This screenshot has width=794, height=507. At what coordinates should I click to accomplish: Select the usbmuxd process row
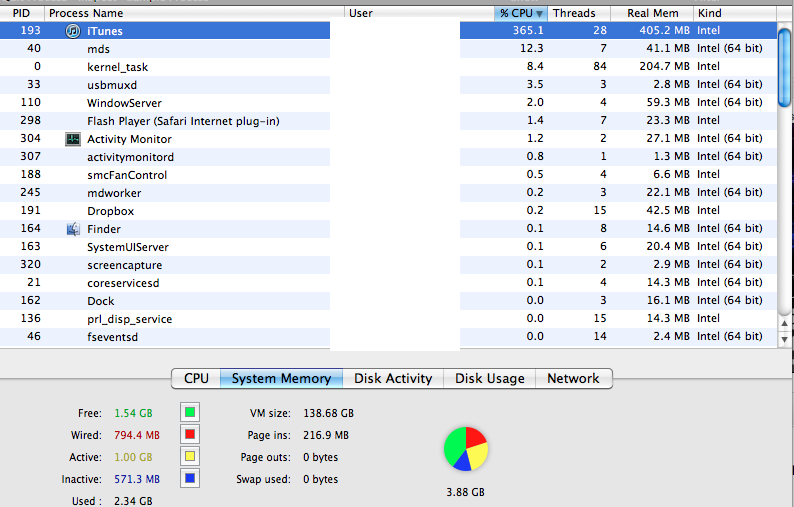pos(388,85)
